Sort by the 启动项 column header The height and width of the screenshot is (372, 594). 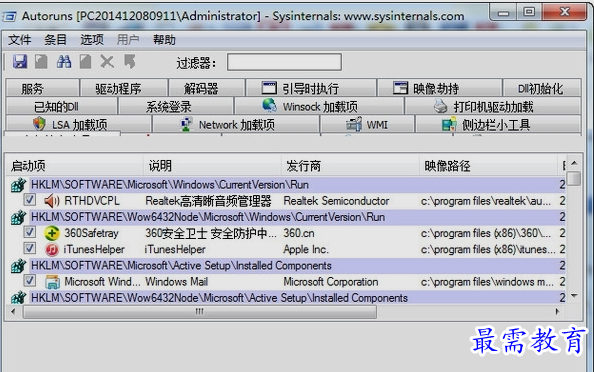point(75,166)
